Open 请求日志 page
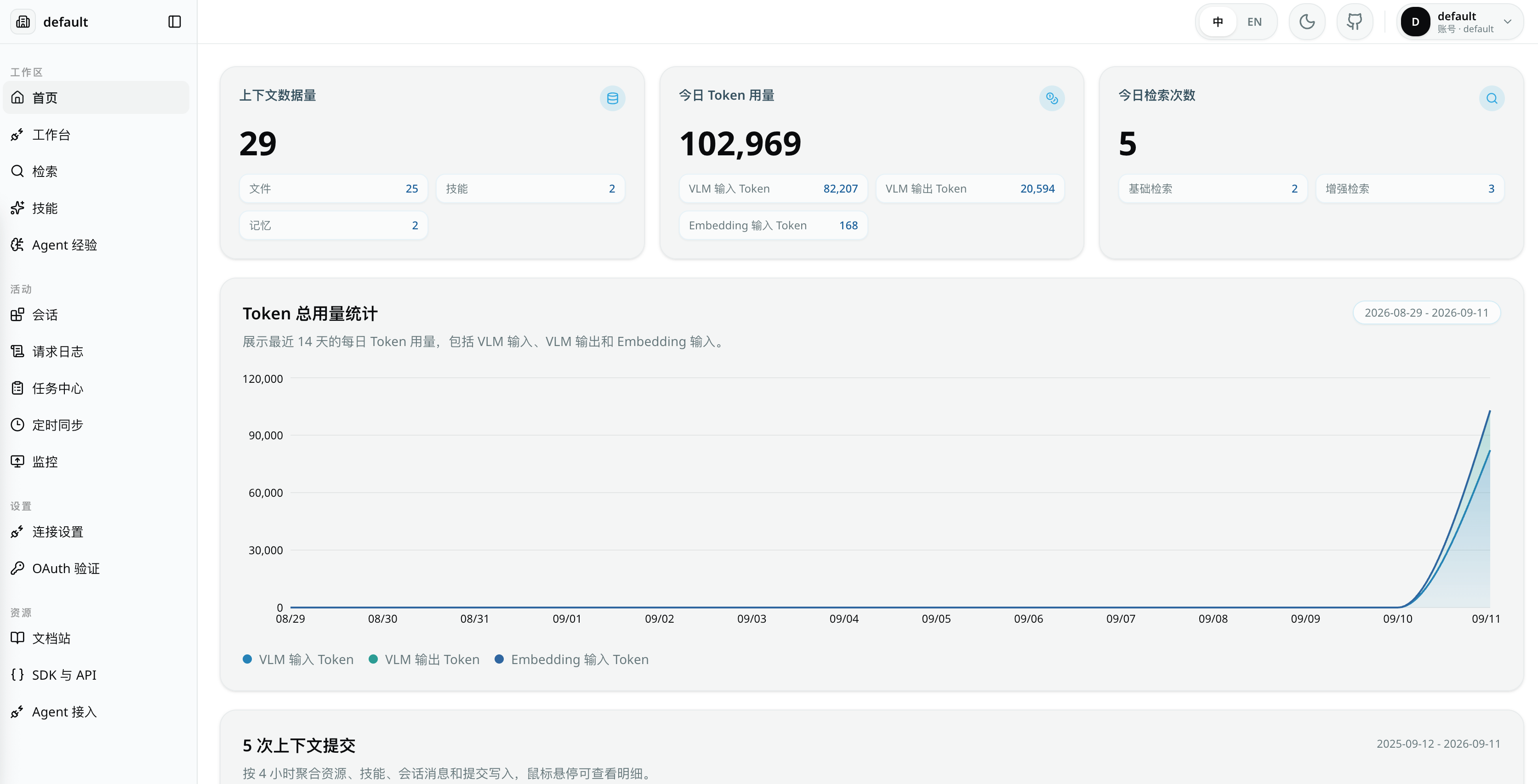The image size is (1538, 784). click(x=96, y=351)
